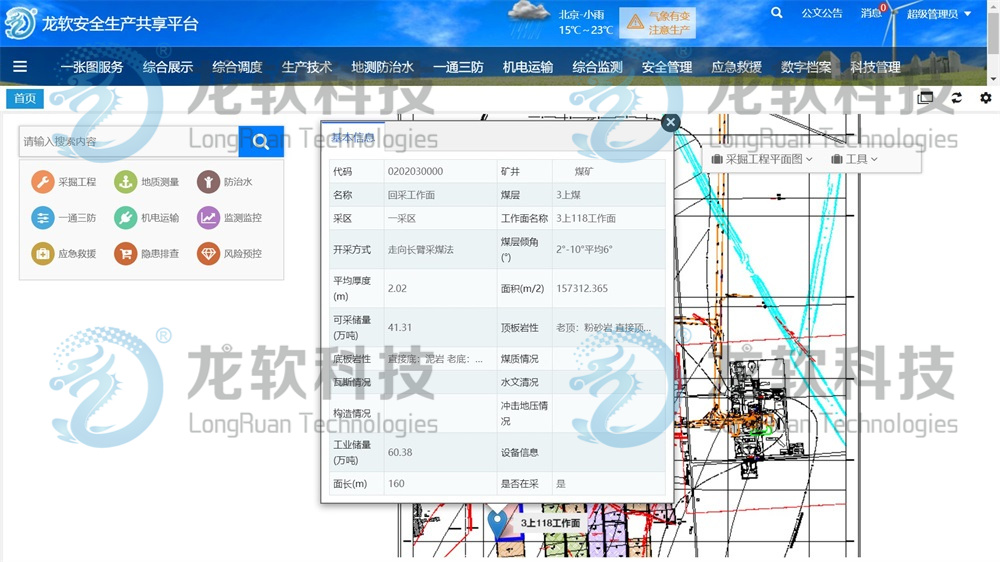Switch to the 首页 tab
The height and width of the screenshot is (562, 1000).
[x=25, y=98]
